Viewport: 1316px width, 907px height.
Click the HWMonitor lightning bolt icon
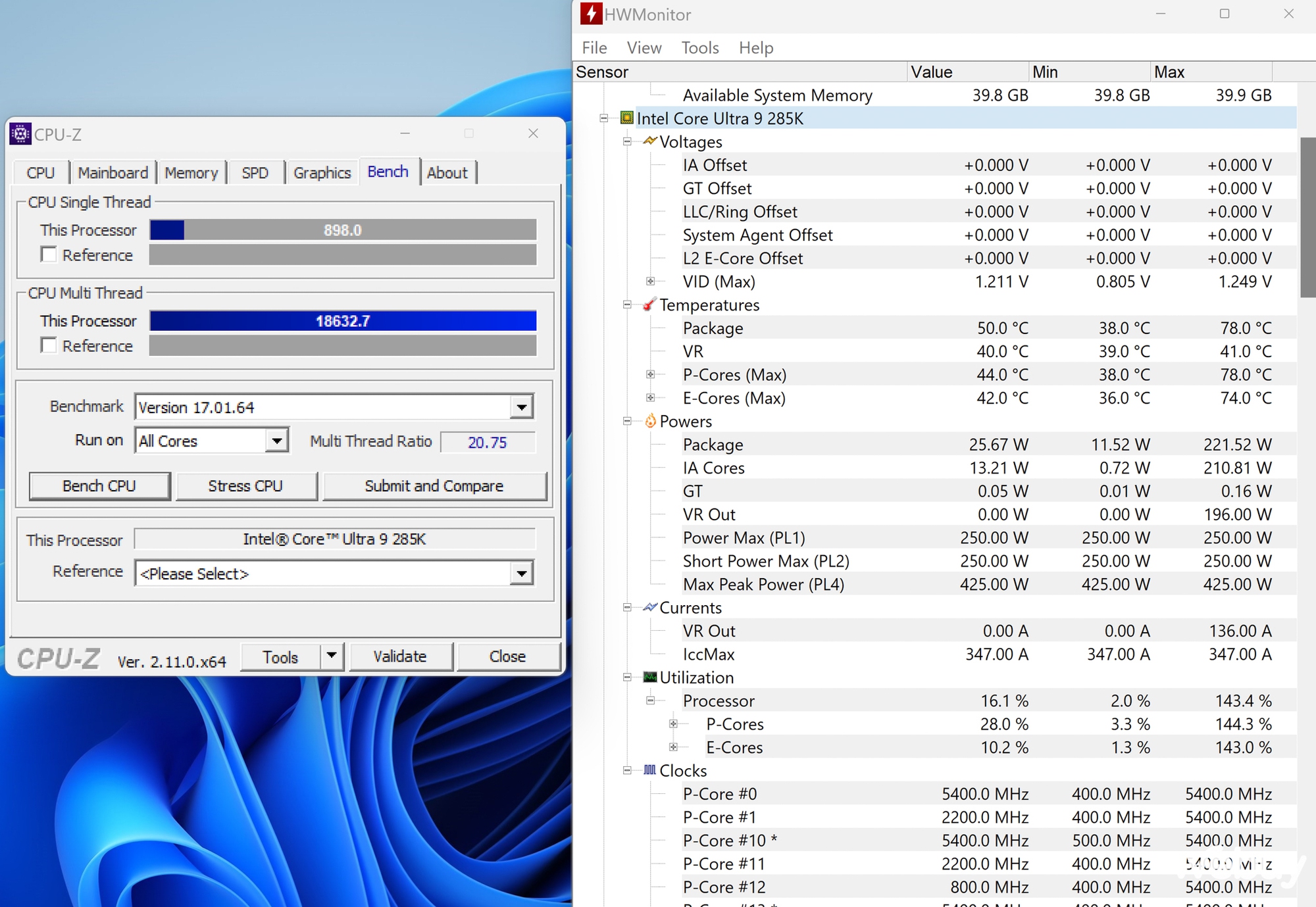(591, 15)
